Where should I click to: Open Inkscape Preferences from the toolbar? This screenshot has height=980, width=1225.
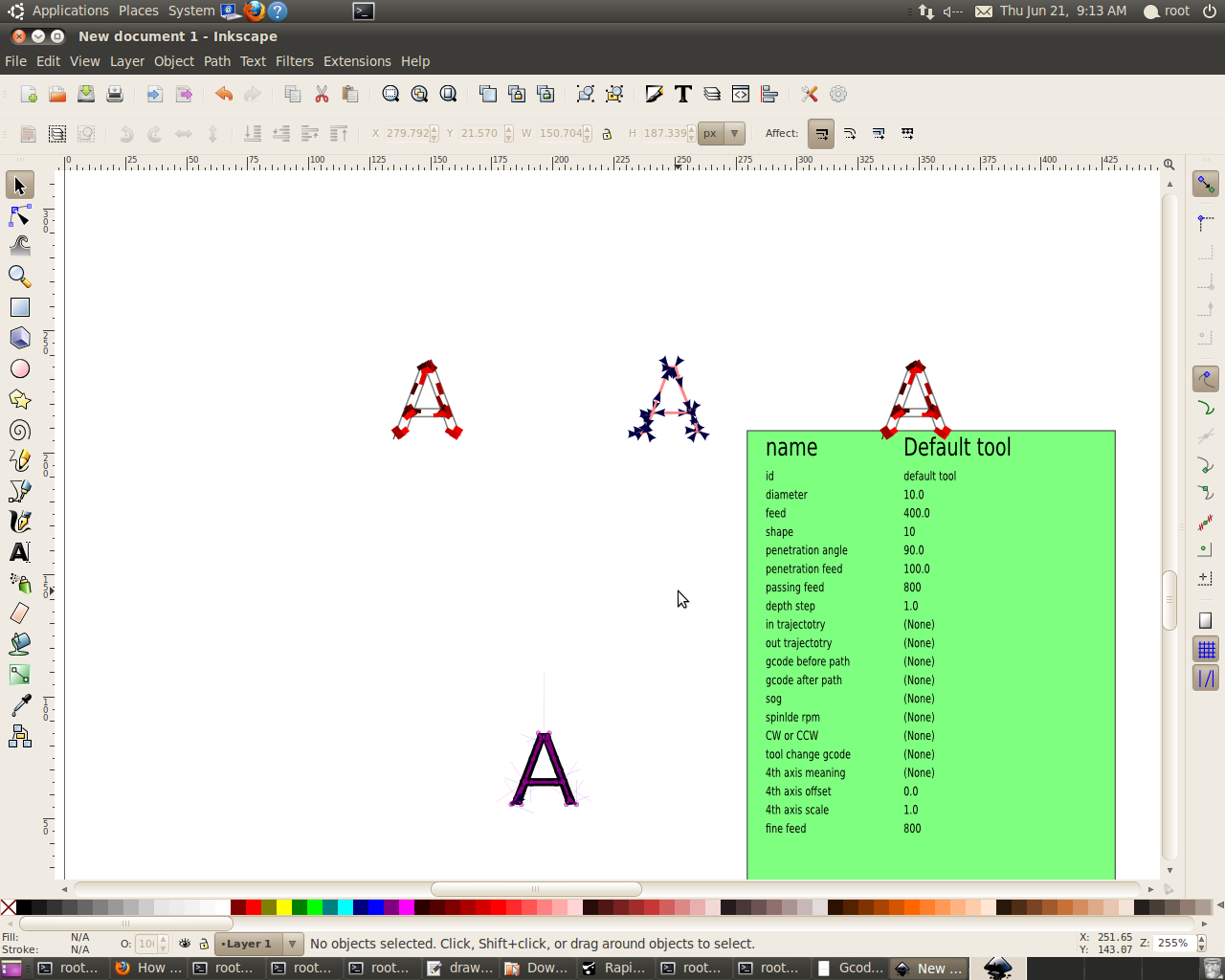[810, 94]
